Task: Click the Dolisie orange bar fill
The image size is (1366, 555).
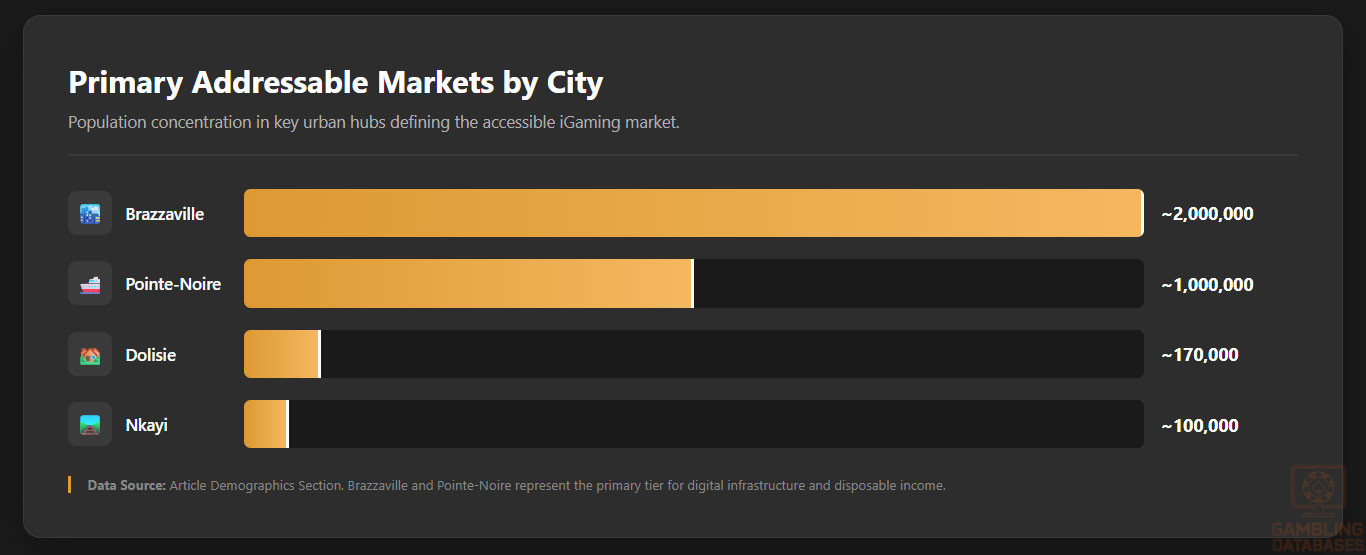Action: pyautogui.click(x=281, y=355)
